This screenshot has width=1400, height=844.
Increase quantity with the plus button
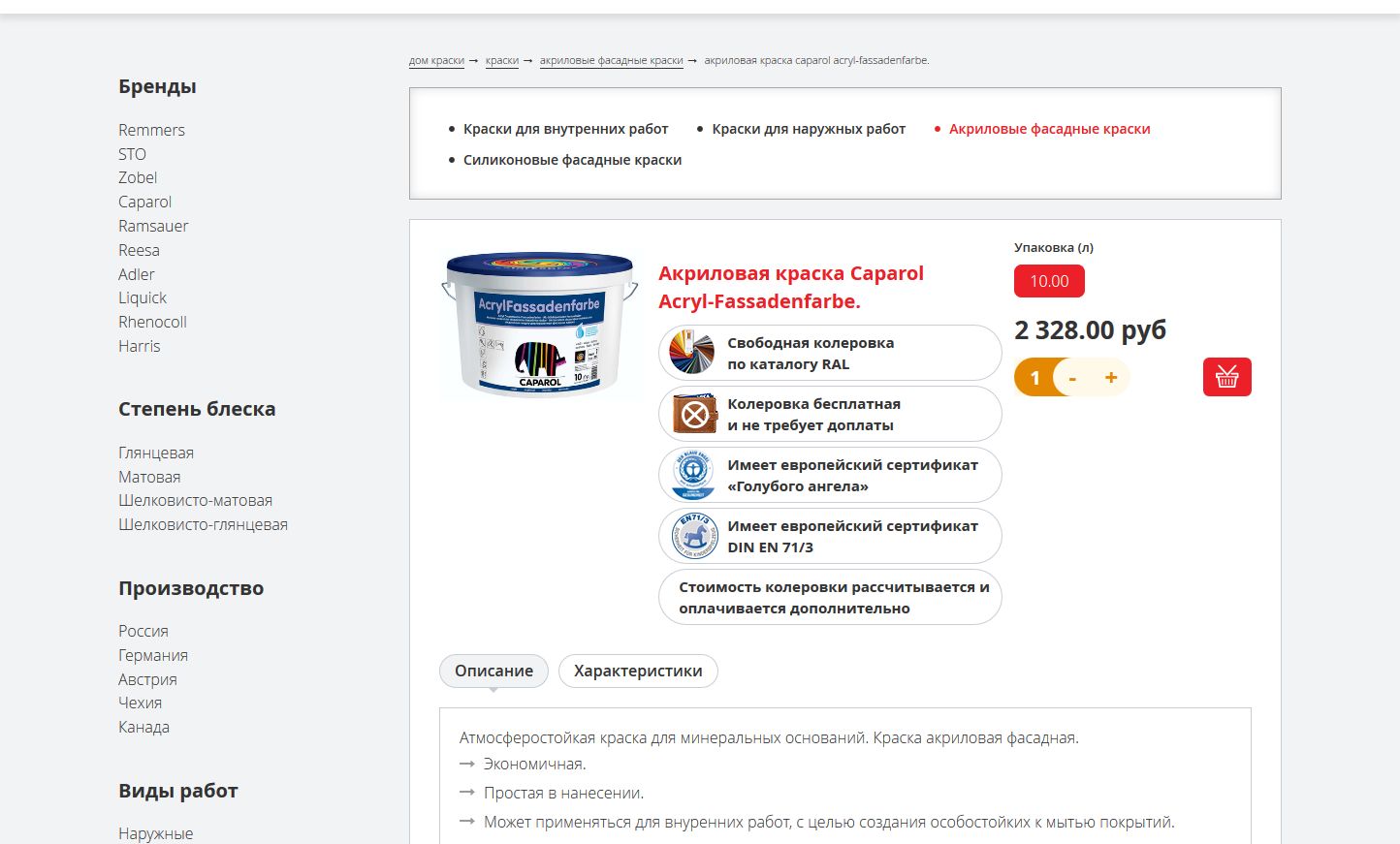pos(1111,377)
